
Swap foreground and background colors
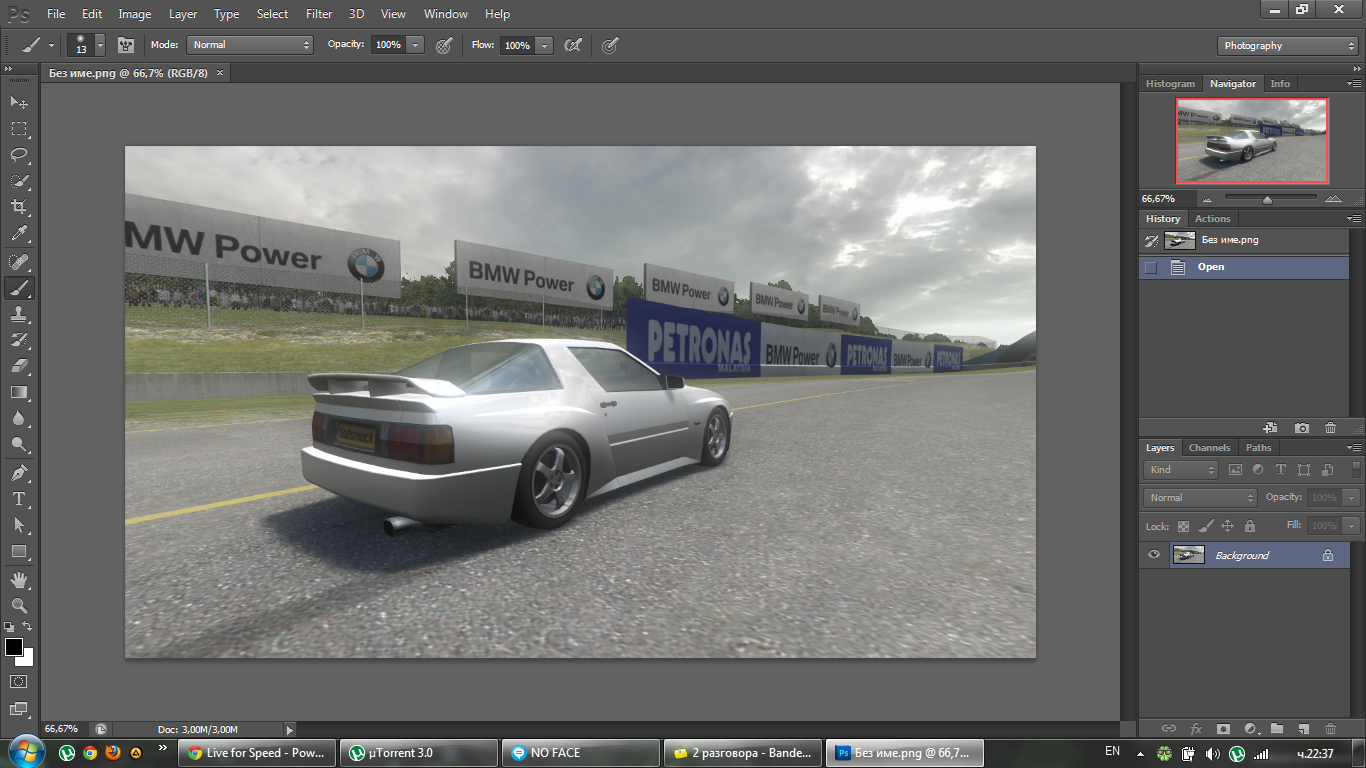(x=28, y=627)
